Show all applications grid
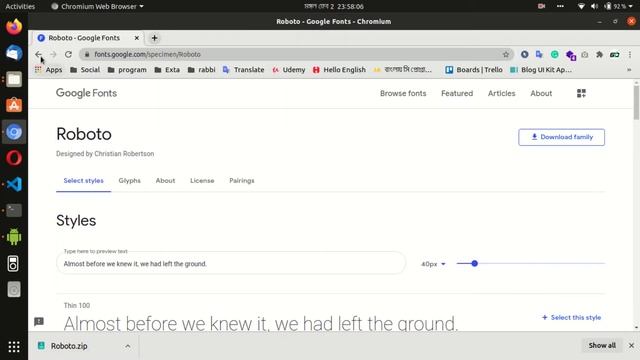 pyautogui.click(x=14, y=347)
